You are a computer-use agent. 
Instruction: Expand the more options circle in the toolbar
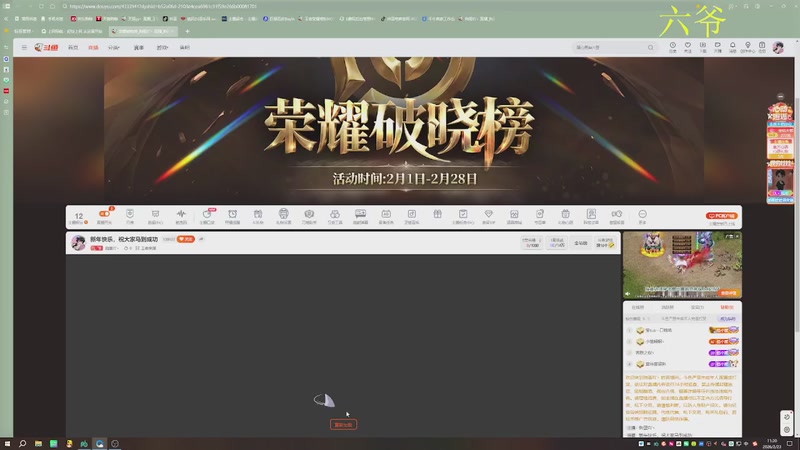tap(642, 216)
